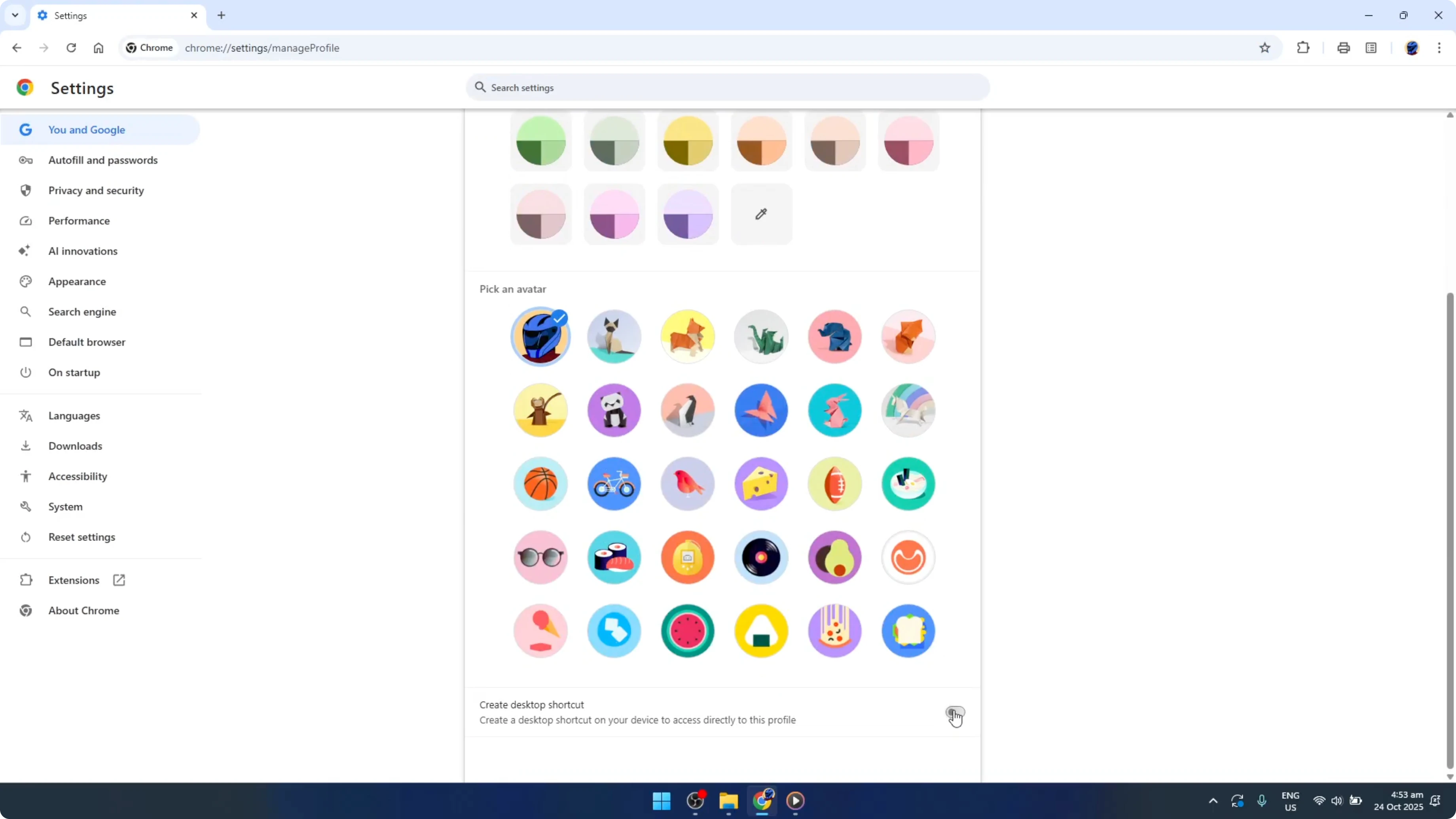The width and height of the screenshot is (1456, 819).
Task: Select the watermelon avatar
Action: 687,631
